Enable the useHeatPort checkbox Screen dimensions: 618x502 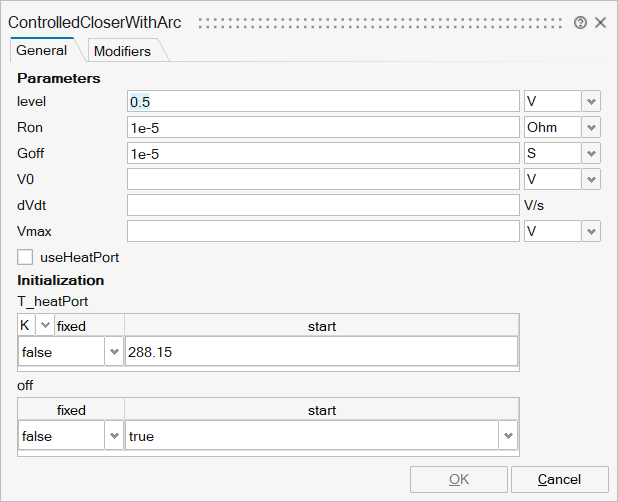coord(26,257)
